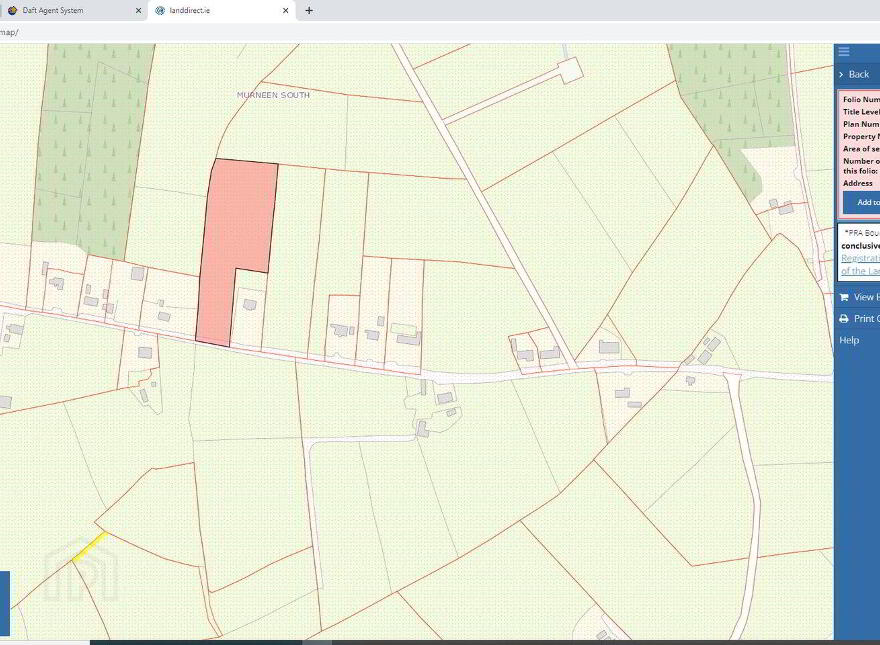This screenshot has height=645, width=880.
Task: Click the Plan Number label
Action: [861, 124]
